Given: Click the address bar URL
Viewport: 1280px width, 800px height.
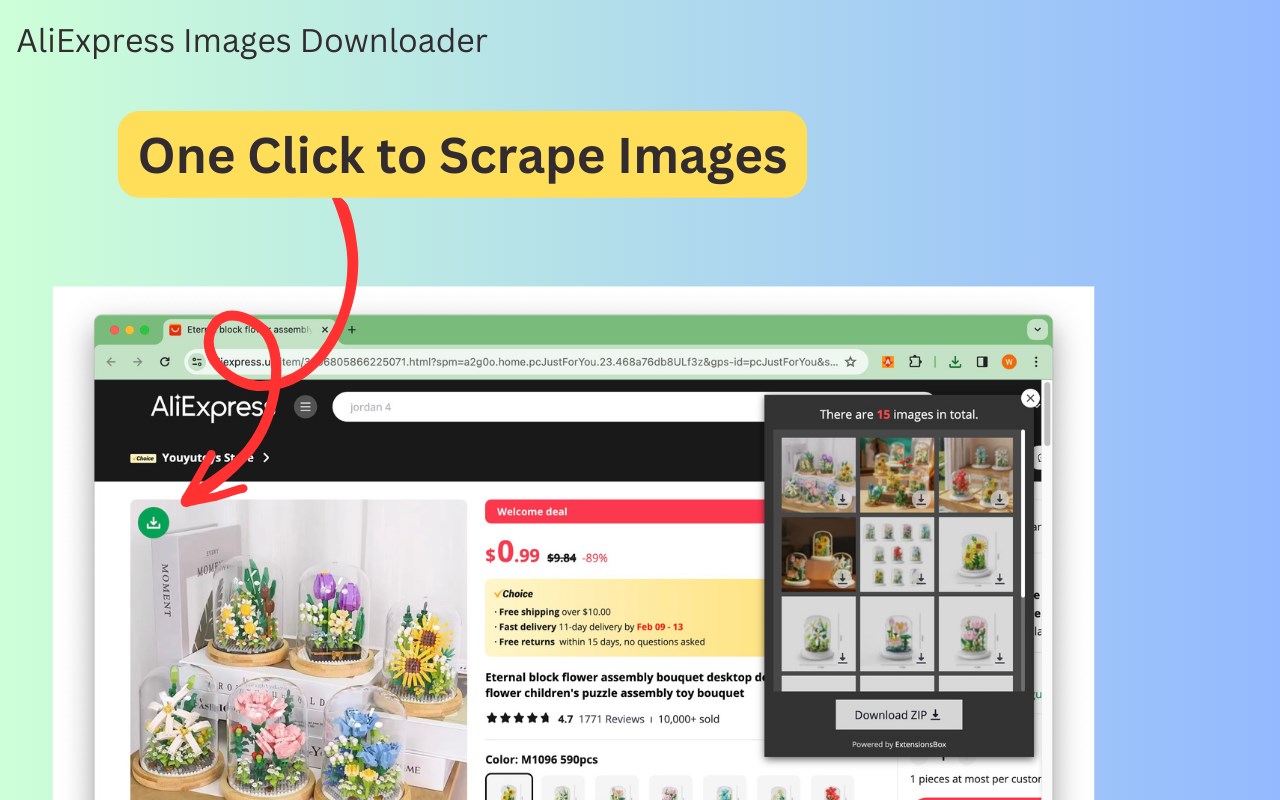Looking at the screenshot, I should click(525, 361).
